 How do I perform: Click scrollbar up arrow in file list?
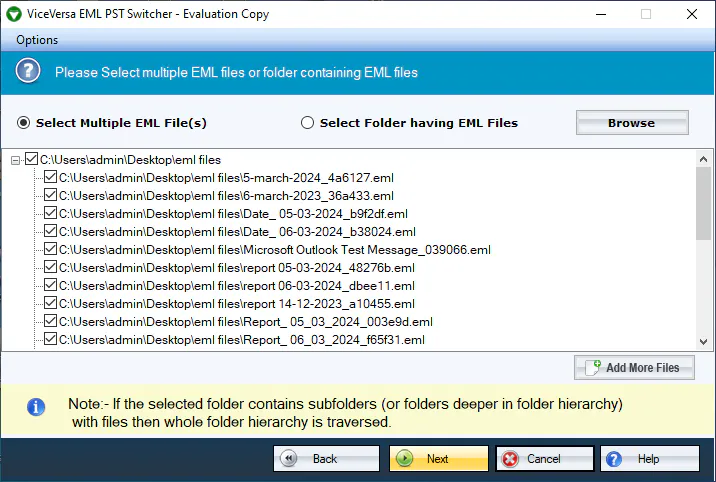tap(703, 159)
